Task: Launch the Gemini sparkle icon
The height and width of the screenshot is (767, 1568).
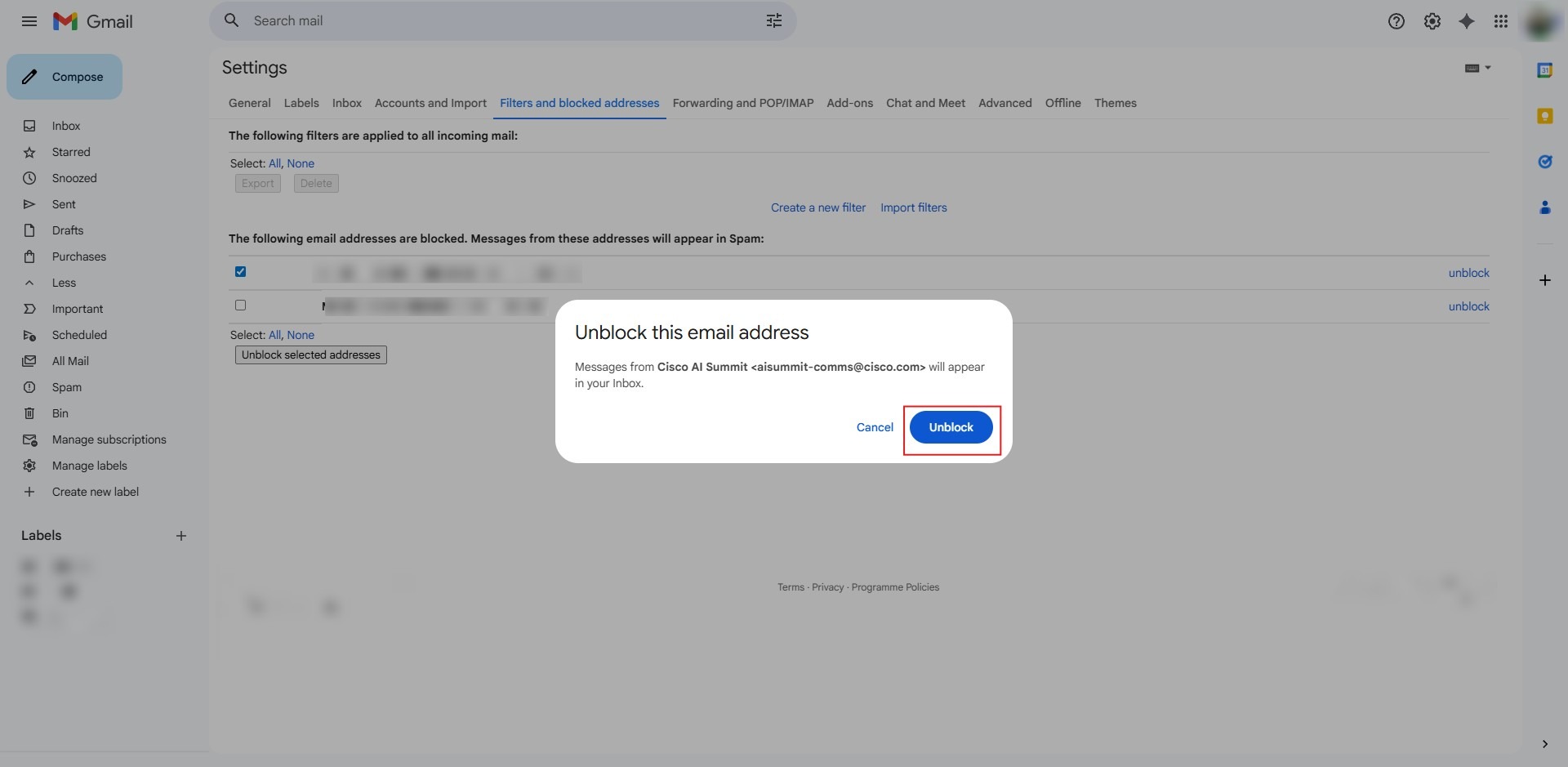Action: (x=1467, y=21)
